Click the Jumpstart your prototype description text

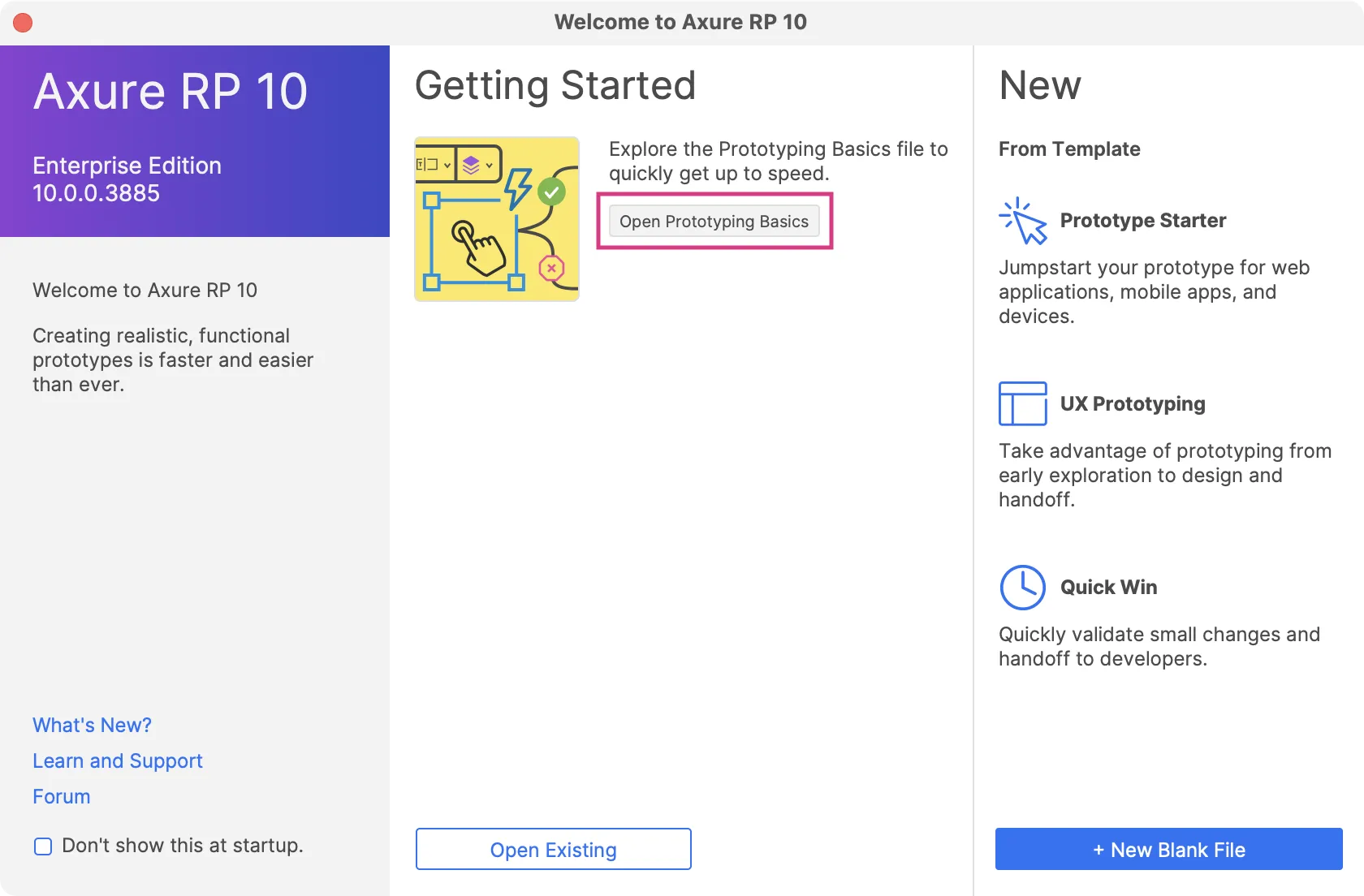pyautogui.click(x=1154, y=291)
